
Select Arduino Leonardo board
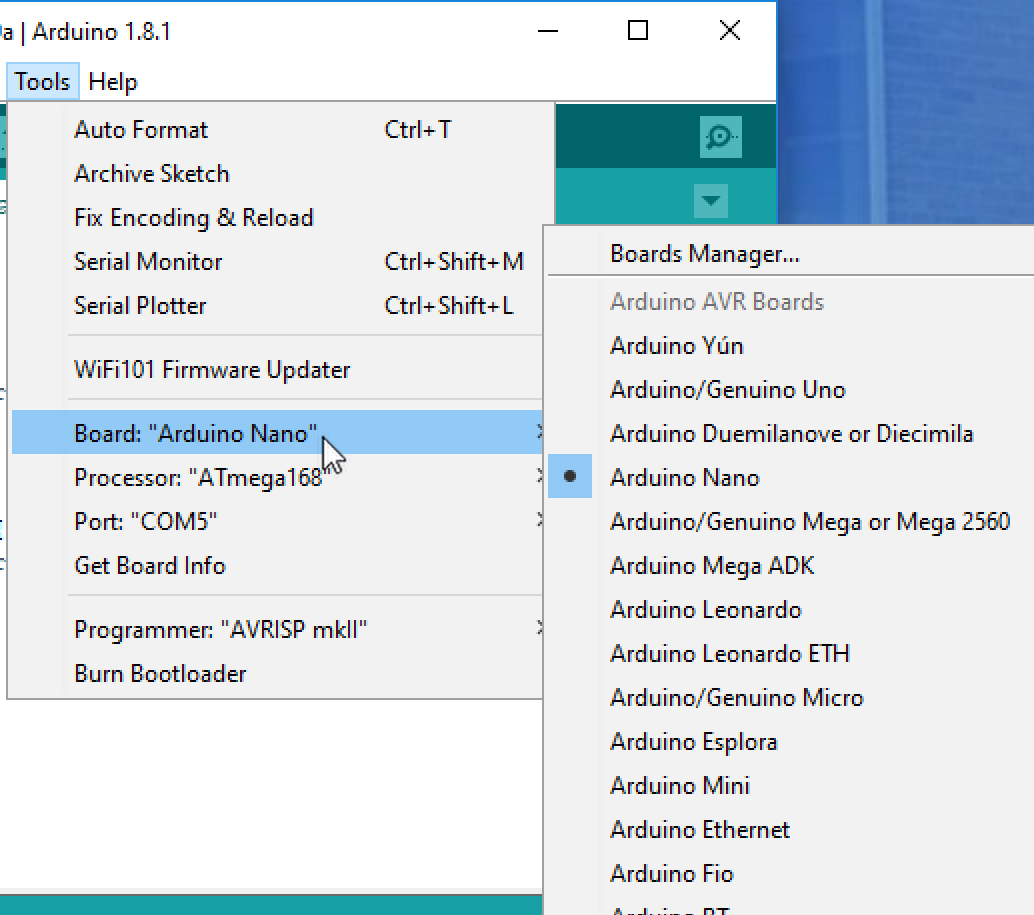pos(790,610)
